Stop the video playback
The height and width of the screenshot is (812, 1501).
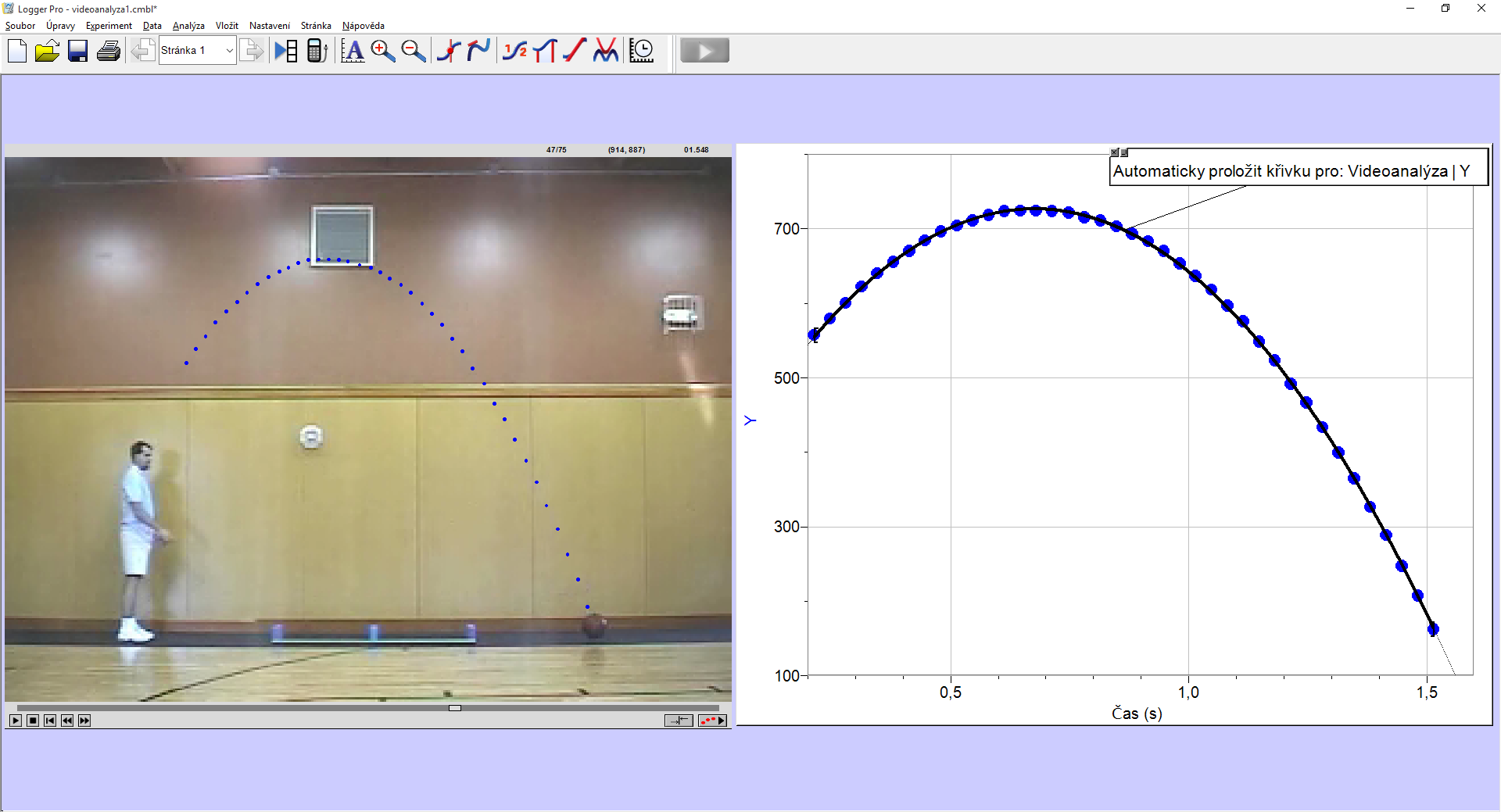click(33, 721)
